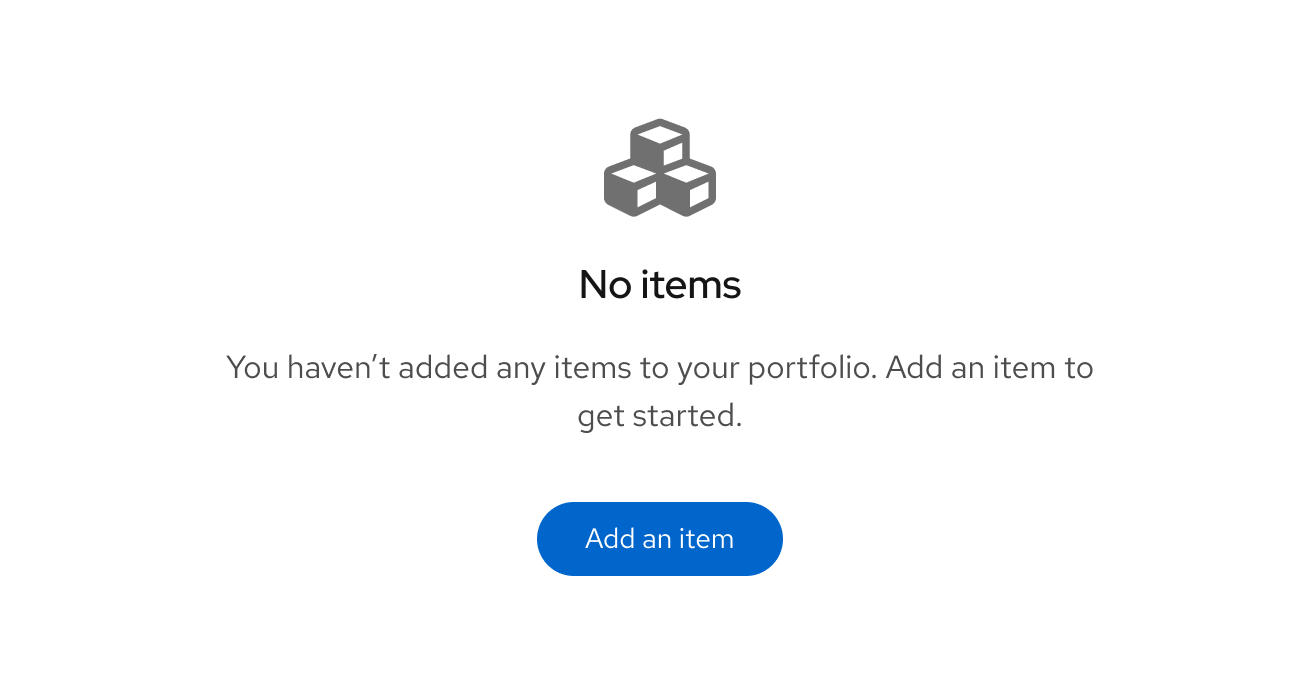Click the phrase get started
The height and width of the screenshot is (690, 1310).
click(659, 415)
